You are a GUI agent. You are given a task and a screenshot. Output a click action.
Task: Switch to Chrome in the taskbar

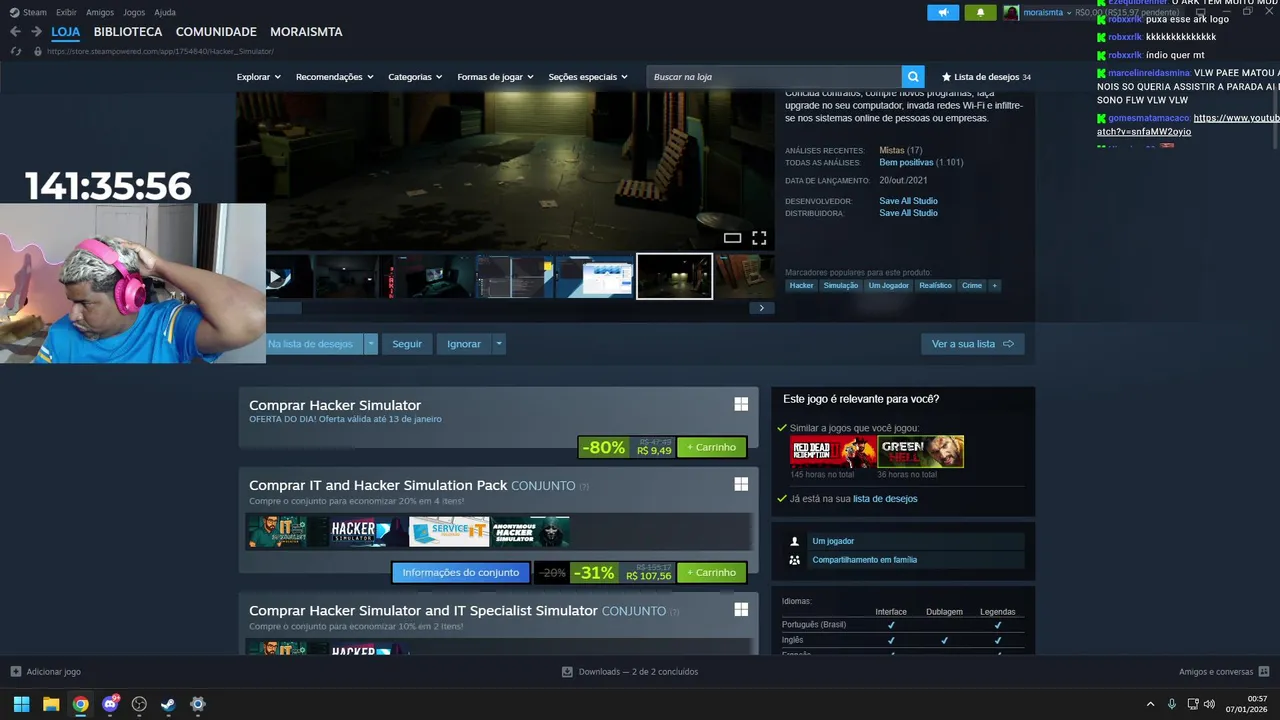[x=80, y=704]
